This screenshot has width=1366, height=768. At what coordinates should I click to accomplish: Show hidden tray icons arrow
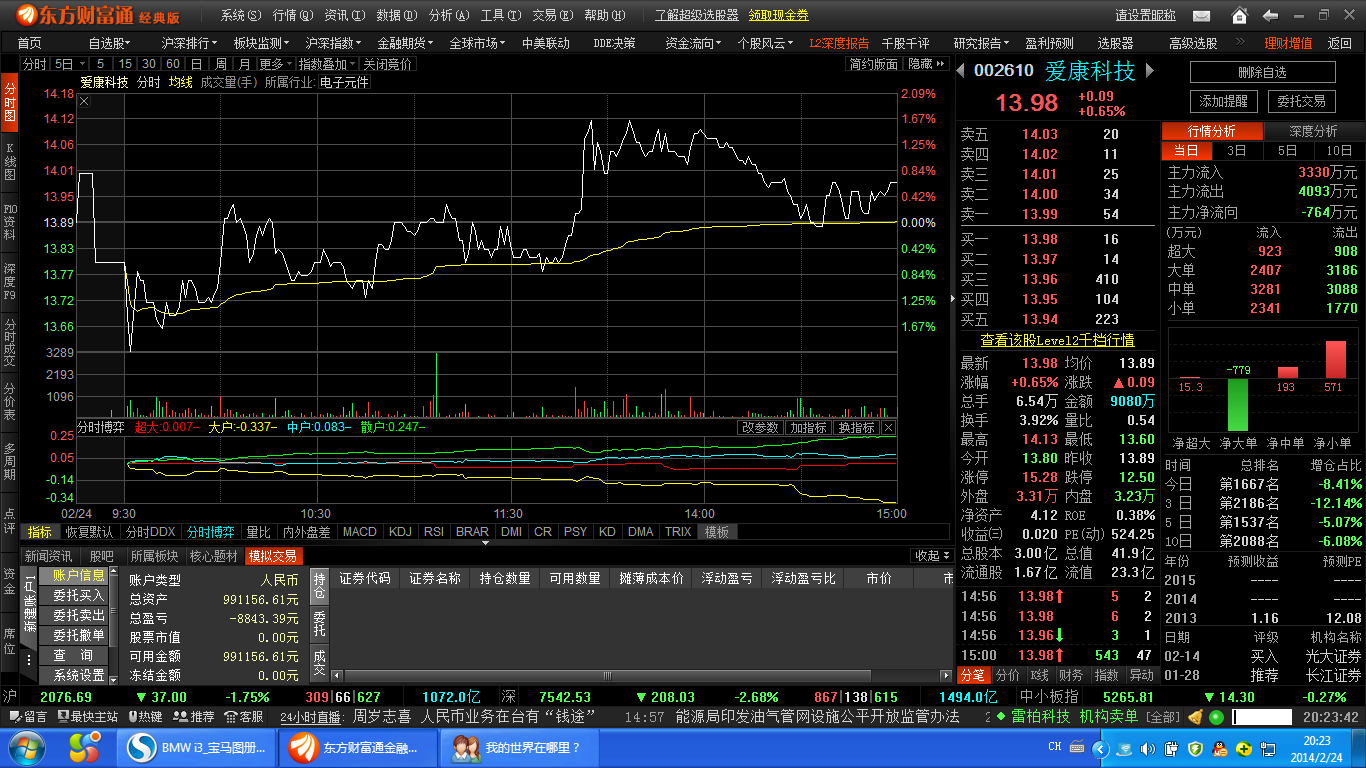coord(1102,748)
